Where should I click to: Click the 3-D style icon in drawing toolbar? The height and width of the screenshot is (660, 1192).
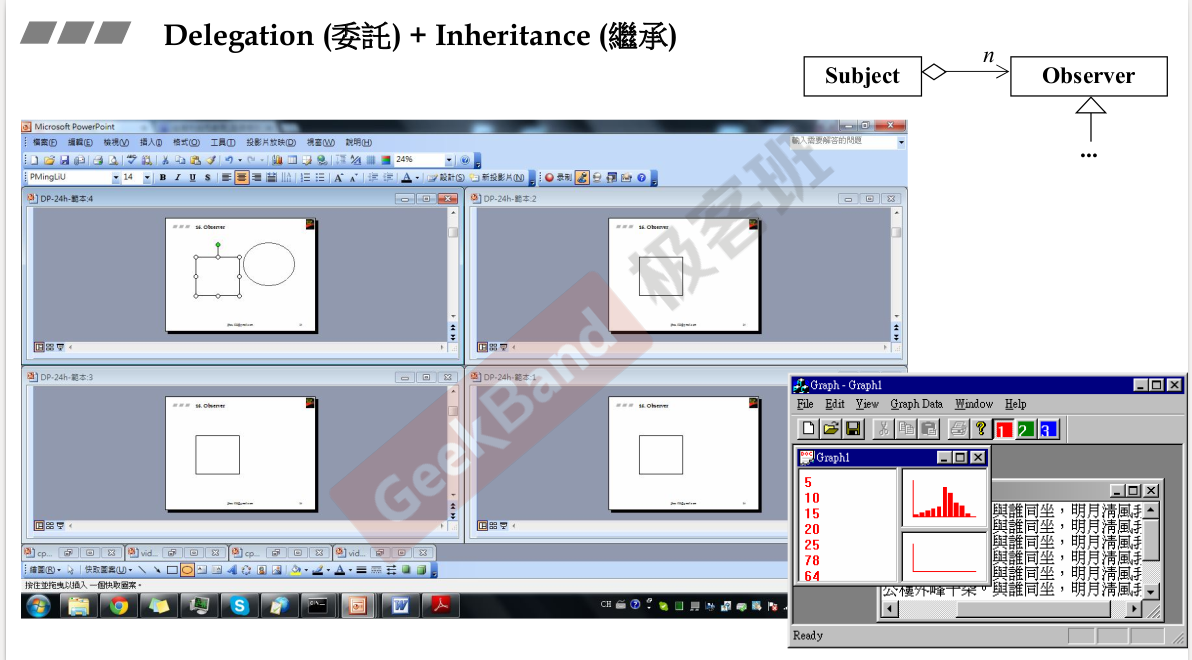pos(421,570)
